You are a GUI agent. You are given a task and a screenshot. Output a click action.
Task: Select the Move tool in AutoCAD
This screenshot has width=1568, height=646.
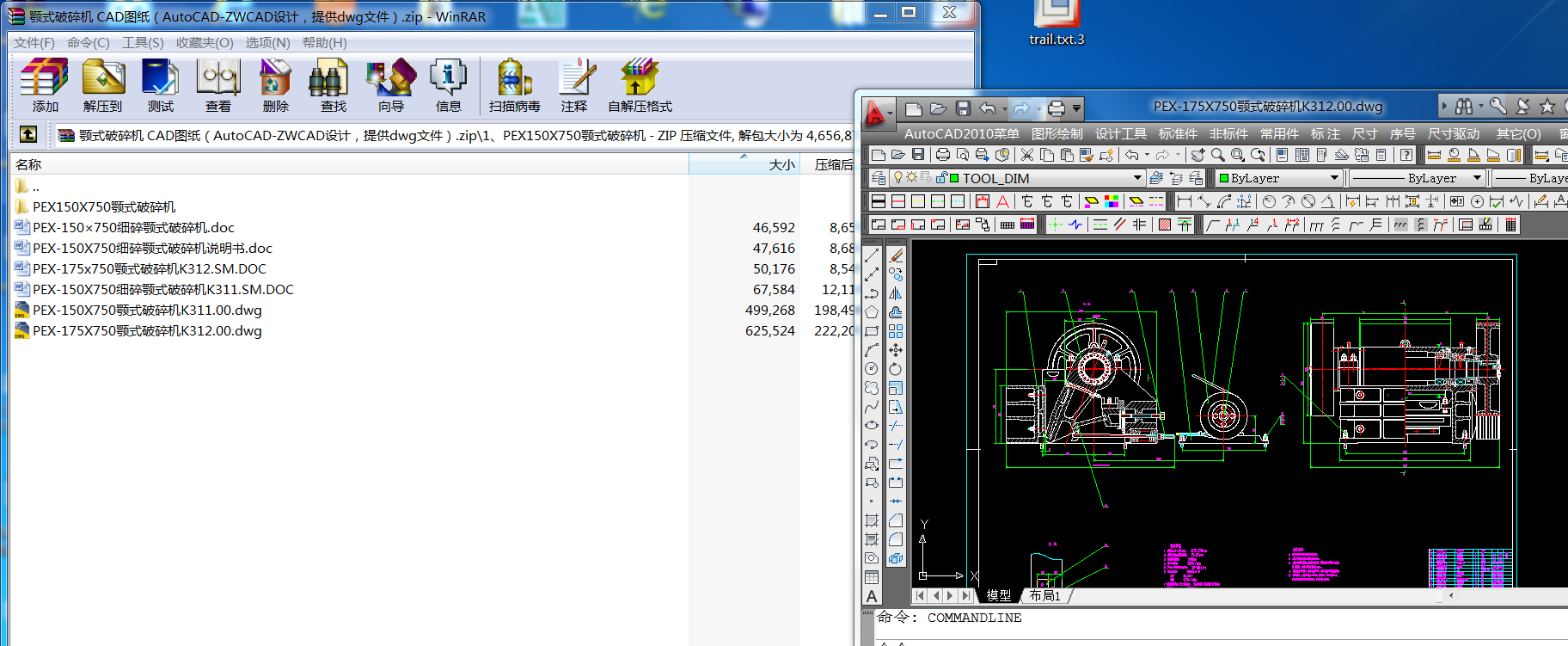coord(896,350)
